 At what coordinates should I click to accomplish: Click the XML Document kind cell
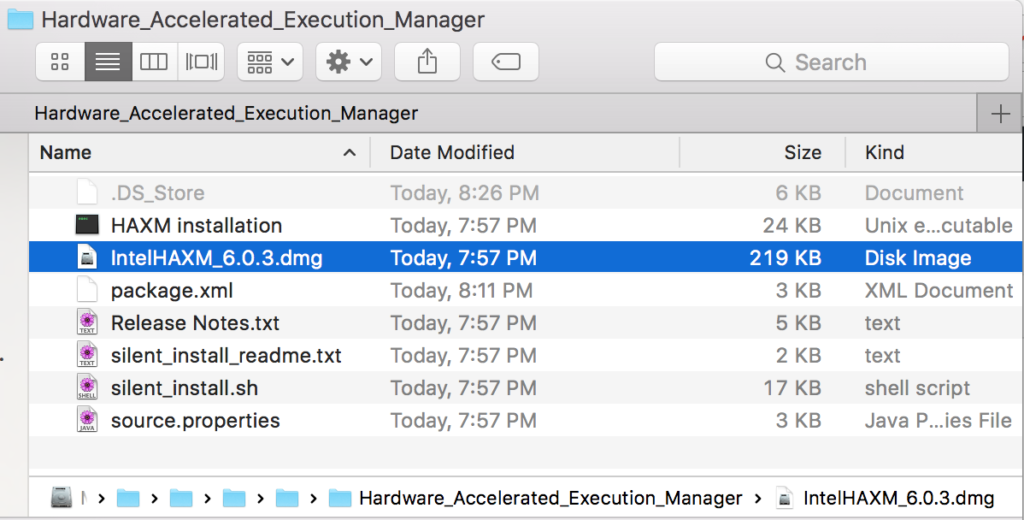939,291
